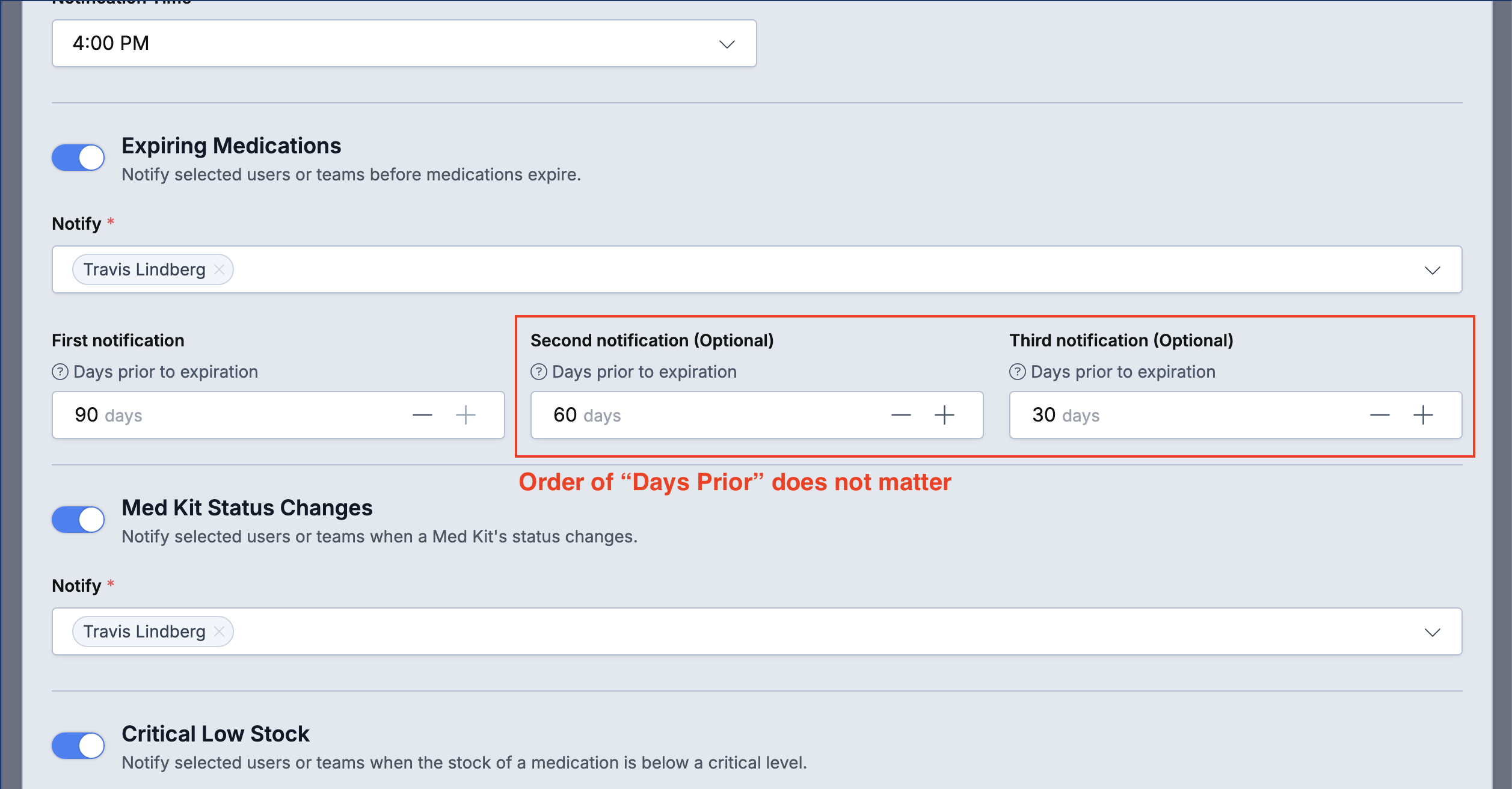
Task: Remove Travis Lindberg from Expiring Medications notify
Action: [220, 269]
